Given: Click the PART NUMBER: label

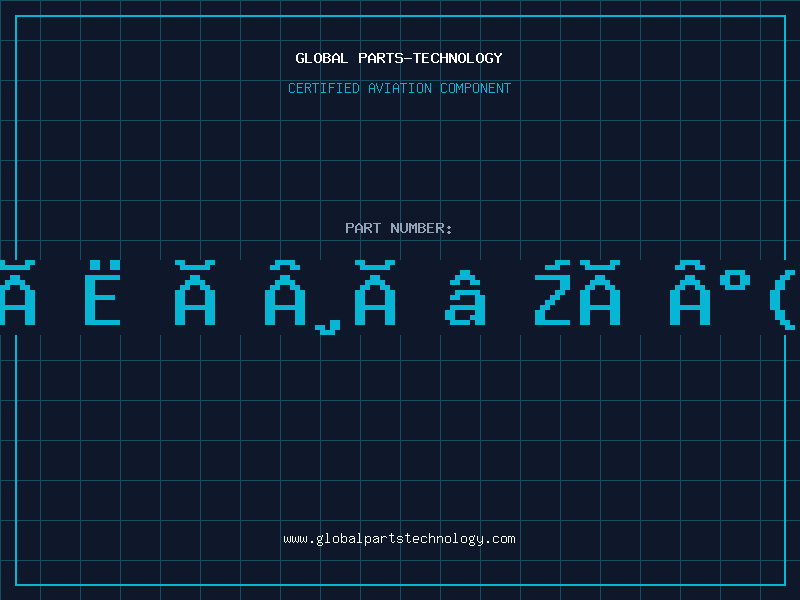Looking at the screenshot, I should (399, 228).
